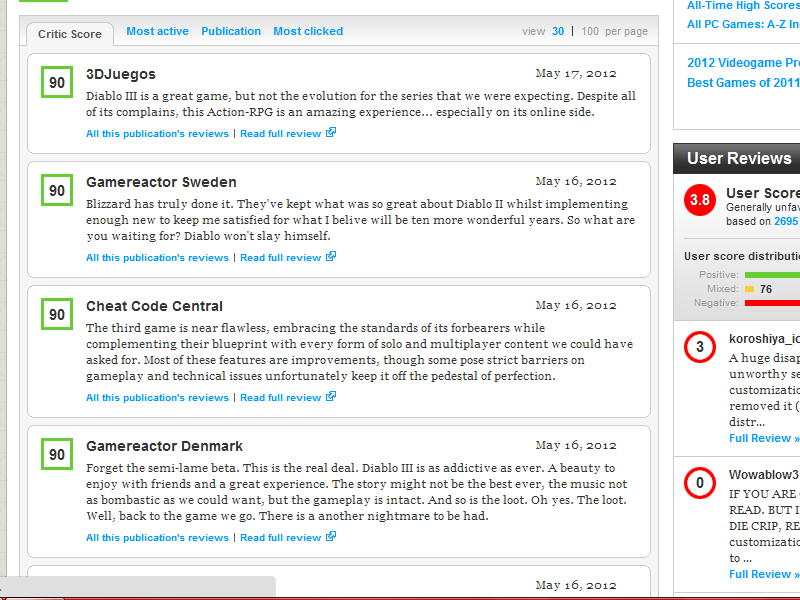Open Wowablow3's Full Review link
This screenshot has height=600, width=800.
click(764, 574)
